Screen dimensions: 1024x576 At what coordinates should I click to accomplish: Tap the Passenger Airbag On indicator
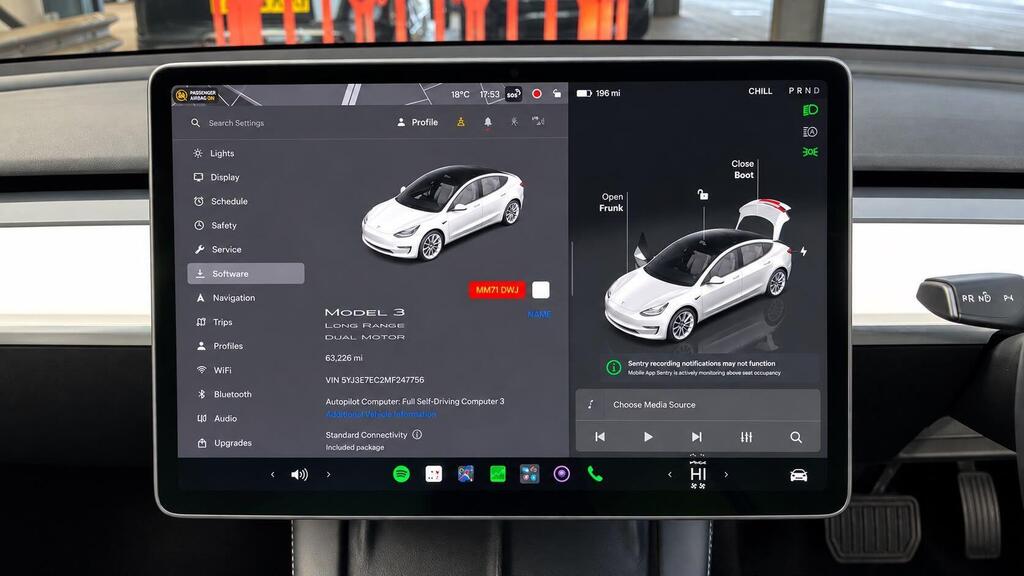(195, 95)
